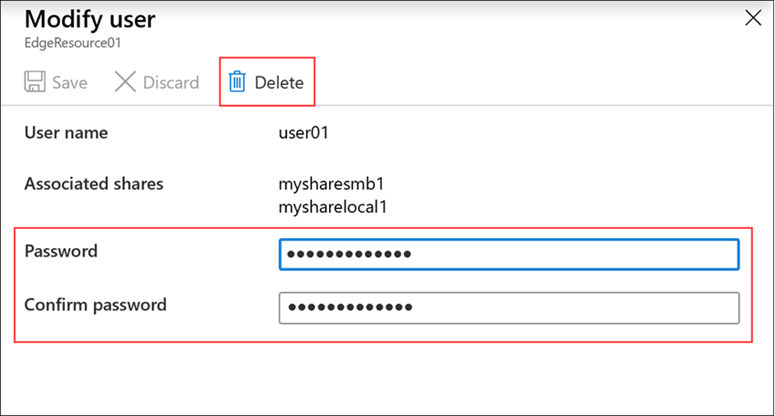The height and width of the screenshot is (416, 775).
Task: Click the Modify user heading
Action: (x=90, y=20)
